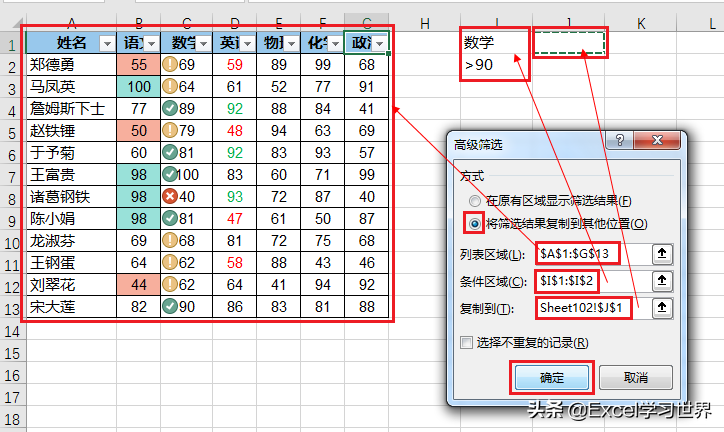Click the 条件区域 range input field

[x=593, y=281]
